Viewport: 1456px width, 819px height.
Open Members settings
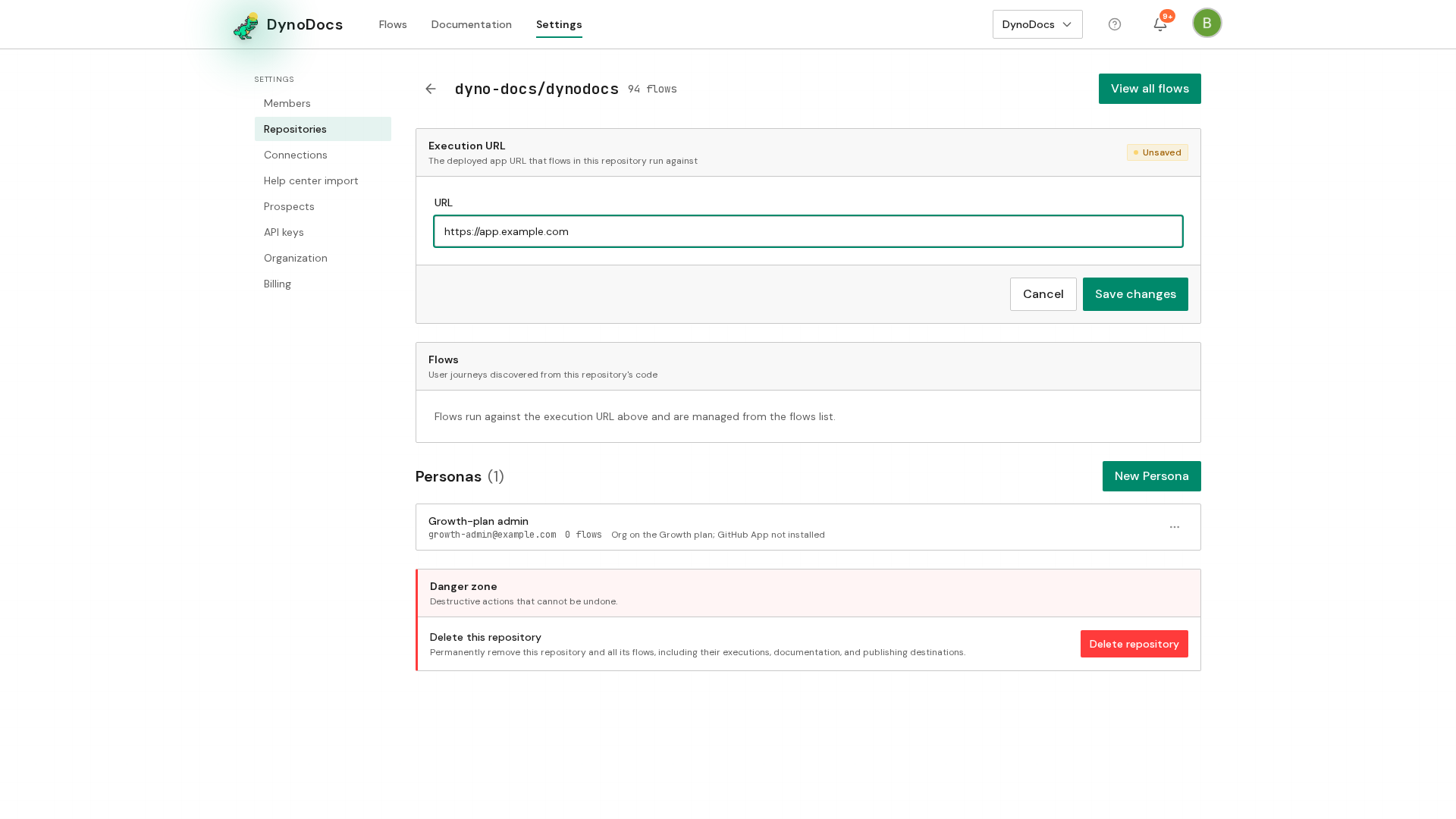coord(323,103)
